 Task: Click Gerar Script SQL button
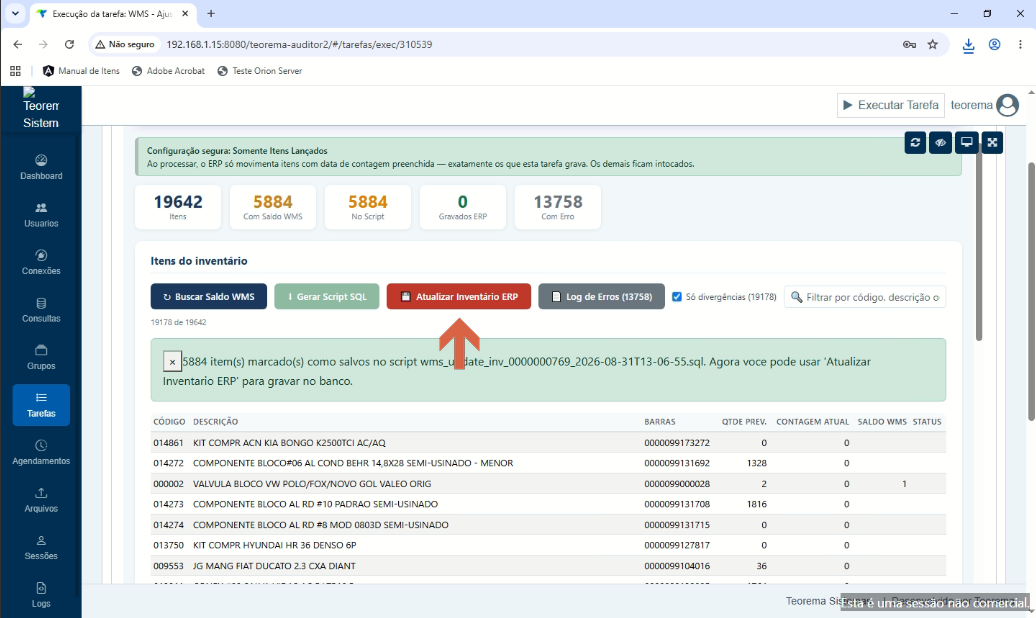(x=327, y=297)
